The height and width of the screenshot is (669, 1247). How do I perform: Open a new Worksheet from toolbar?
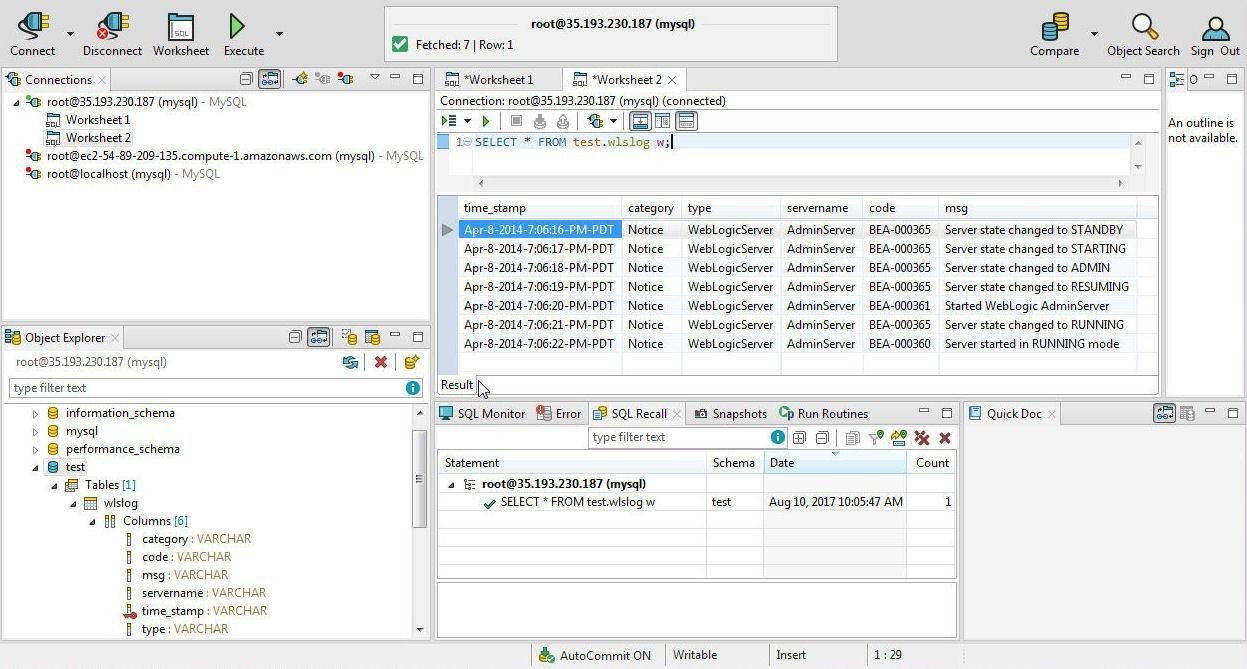coord(181,33)
